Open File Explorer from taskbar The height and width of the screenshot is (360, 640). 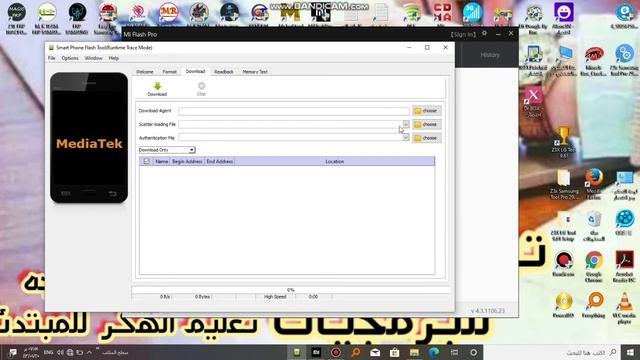414,352
